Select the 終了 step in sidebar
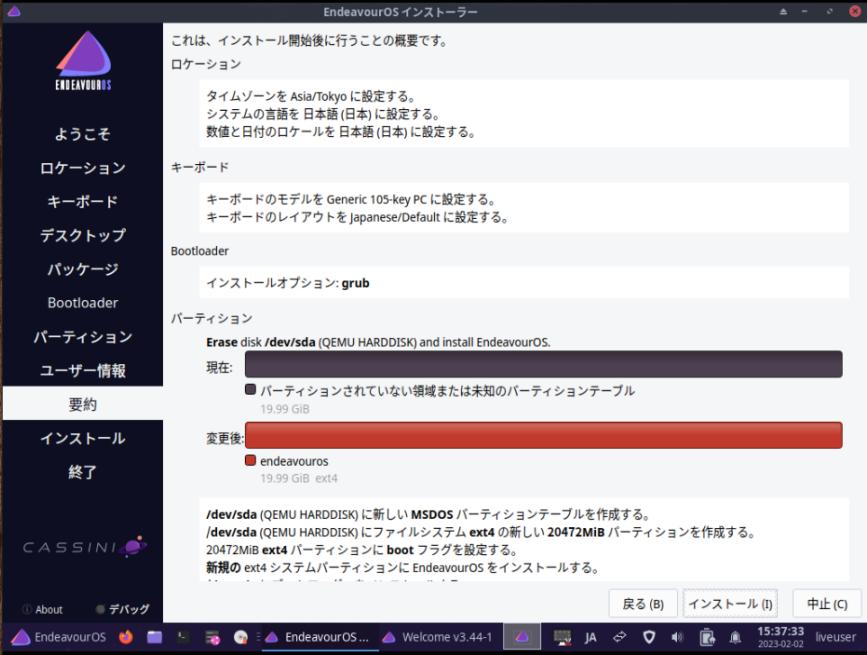This screenshot has width=867, height=655. click(x=82, y=471)
